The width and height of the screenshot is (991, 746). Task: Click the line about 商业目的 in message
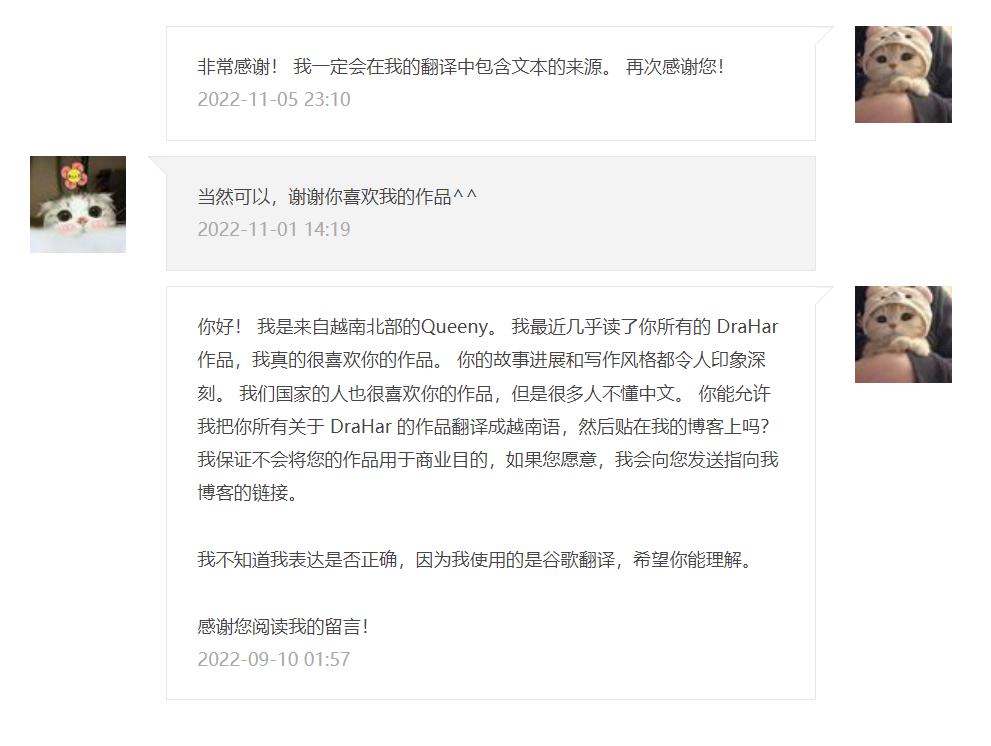pos(487,460)
